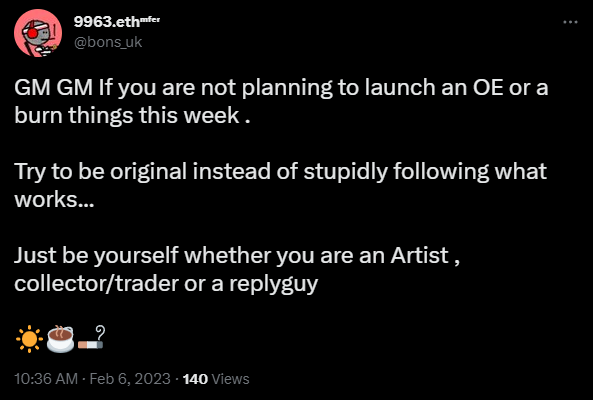593x400 pixels.
Task: Click the paragraph starting with GM GM
Action: coord(281,101)
